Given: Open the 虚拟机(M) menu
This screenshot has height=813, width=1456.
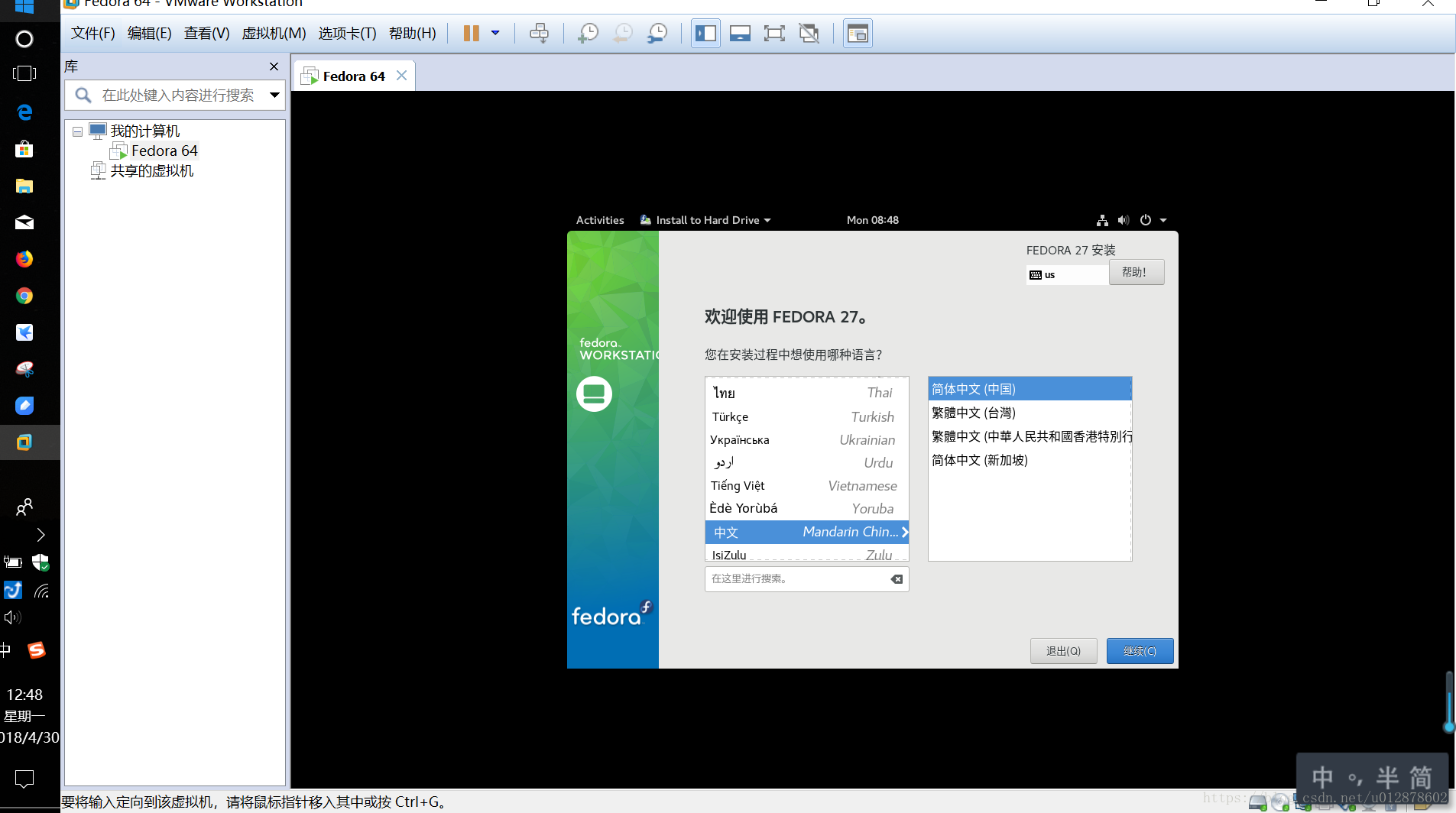Looking at the screenshot, I should [x=274, y=33].
